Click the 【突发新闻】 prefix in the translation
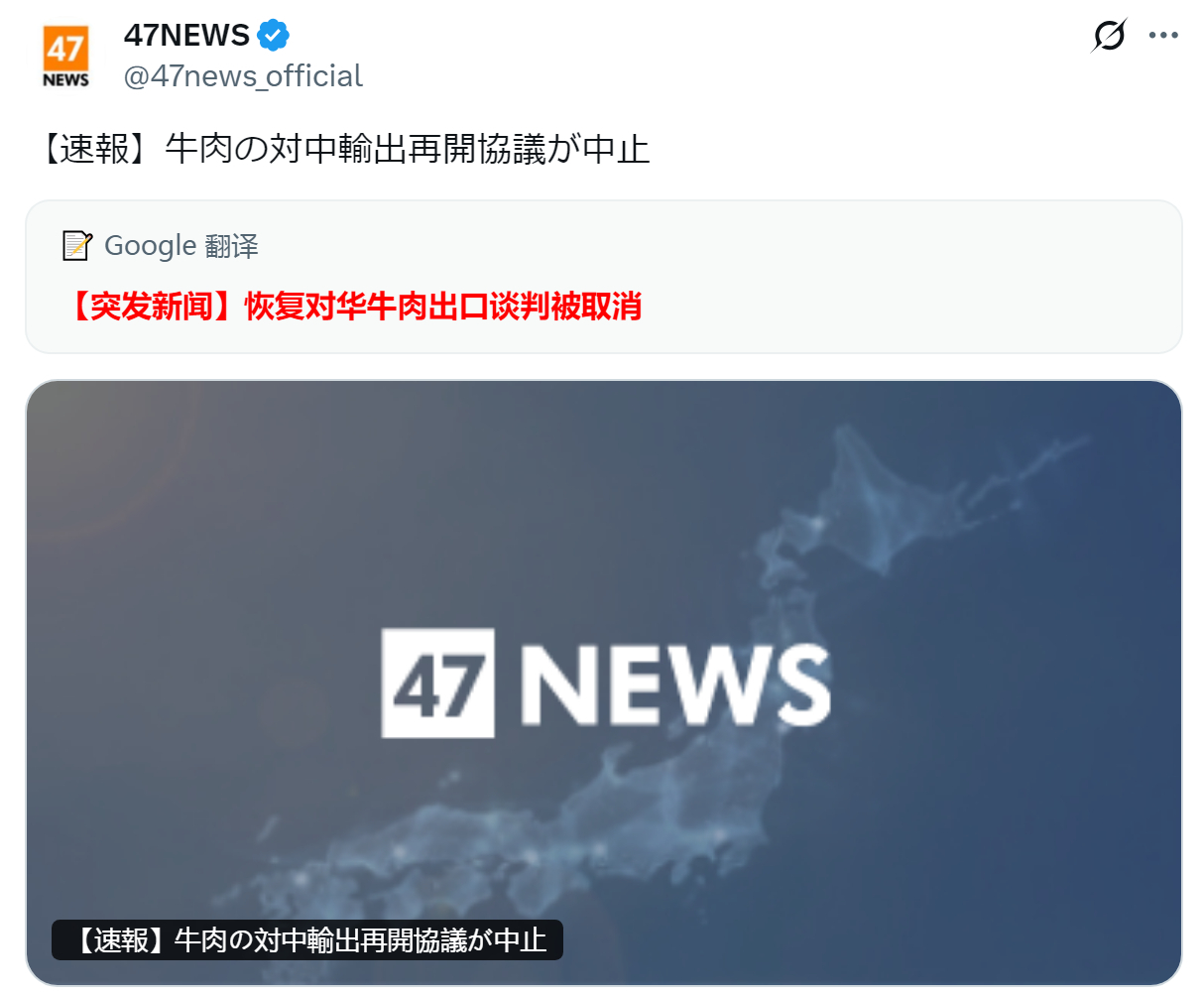 154,307
